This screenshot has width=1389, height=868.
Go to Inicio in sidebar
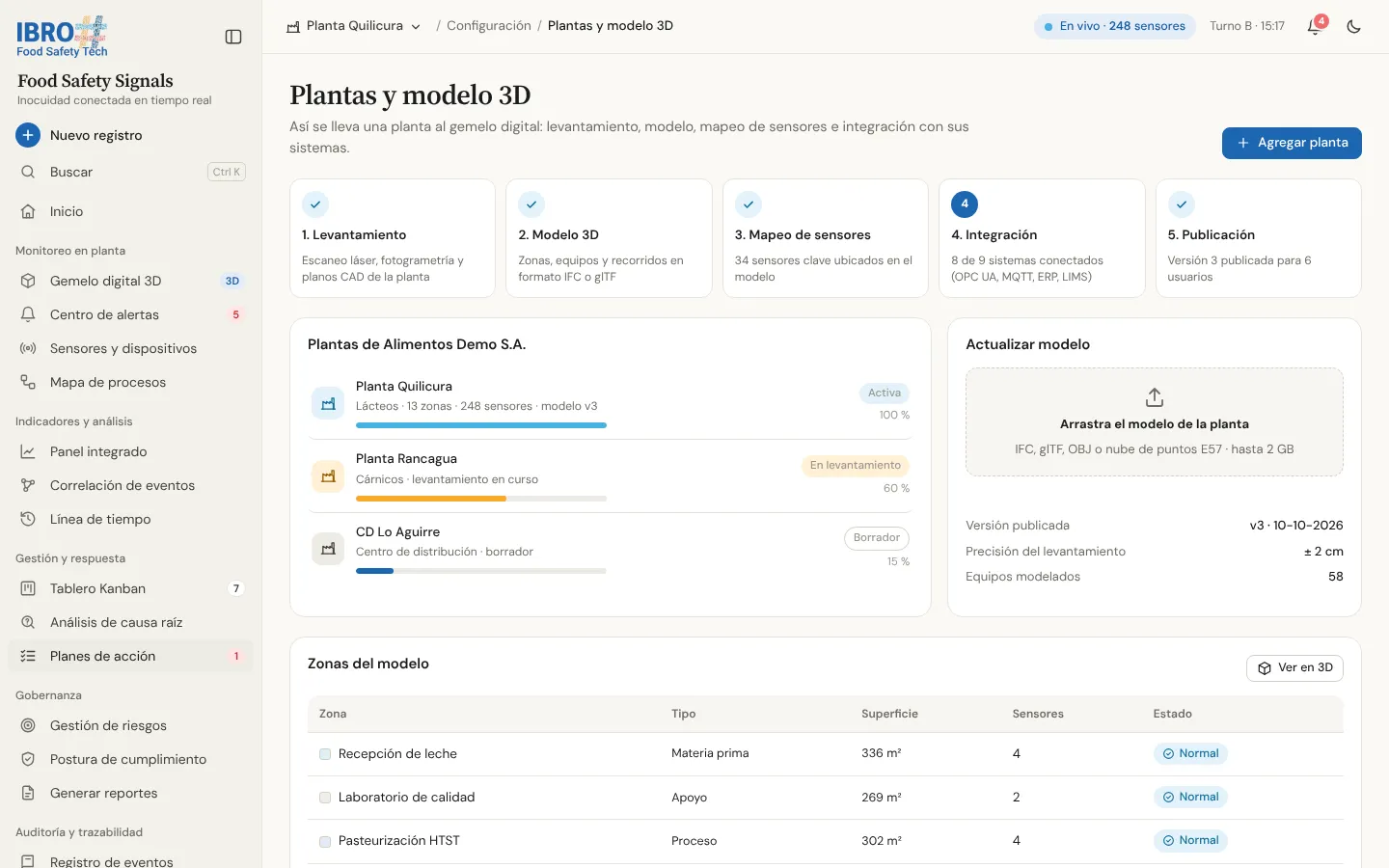click(x=130, y=211)
